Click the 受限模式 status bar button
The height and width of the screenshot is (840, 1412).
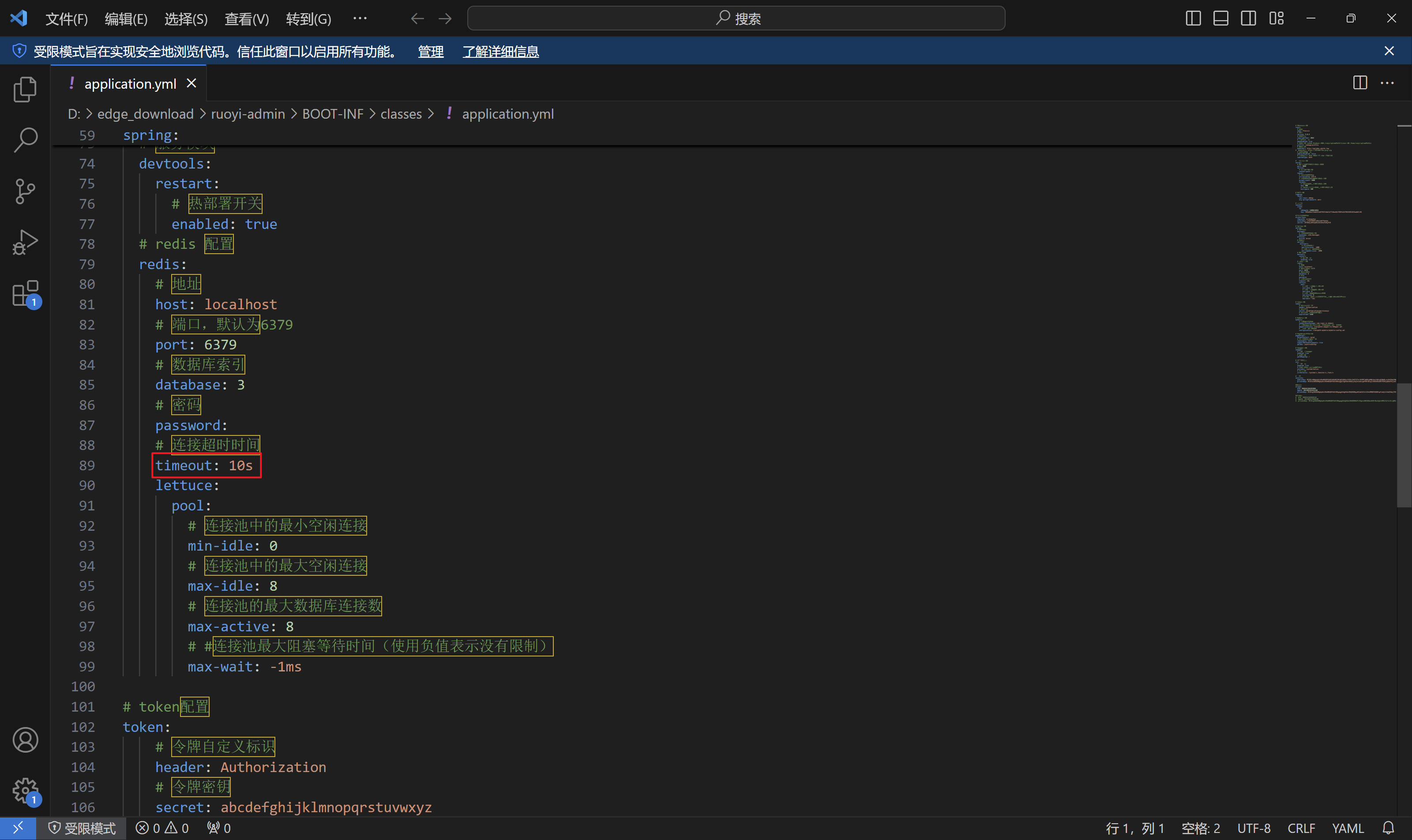tap(83, 828)
